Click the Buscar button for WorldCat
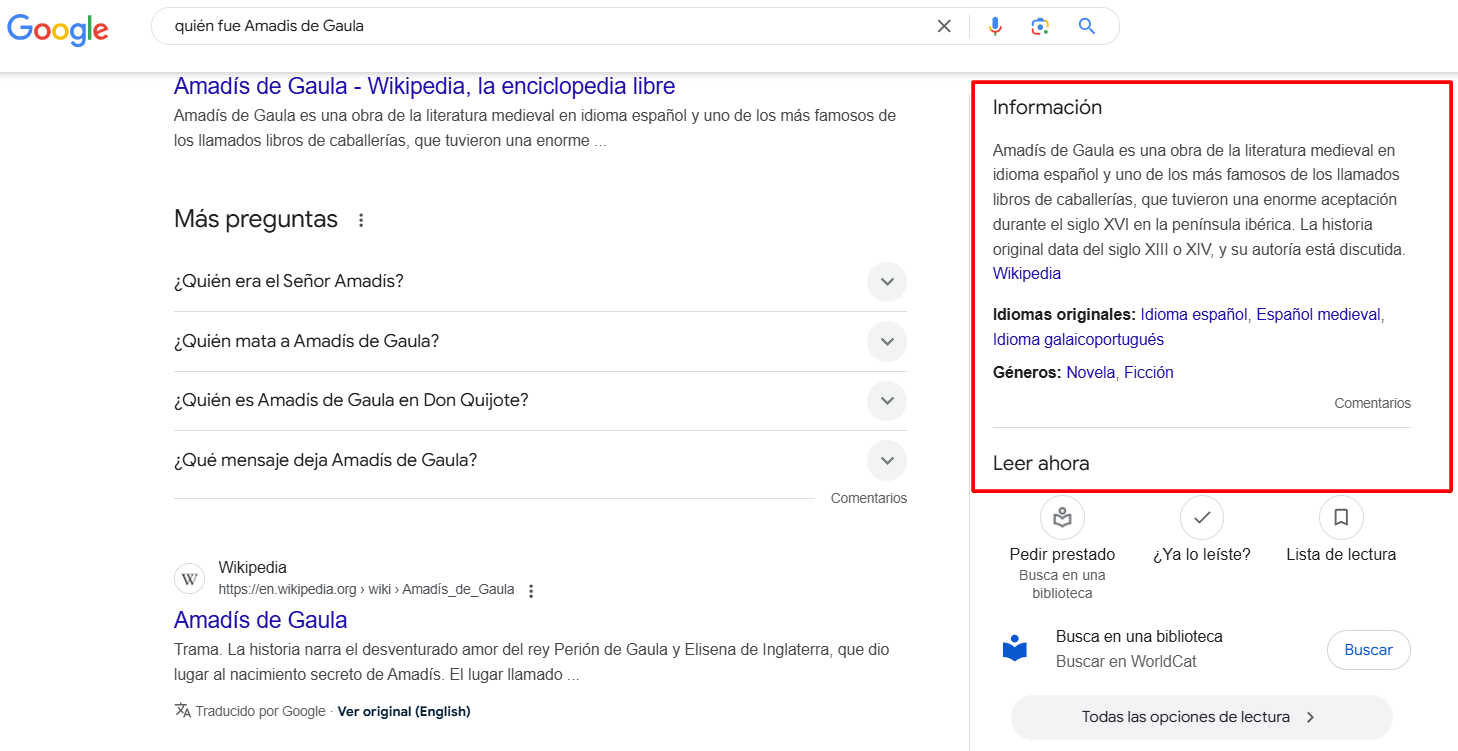 click(x=1367, y=650)
